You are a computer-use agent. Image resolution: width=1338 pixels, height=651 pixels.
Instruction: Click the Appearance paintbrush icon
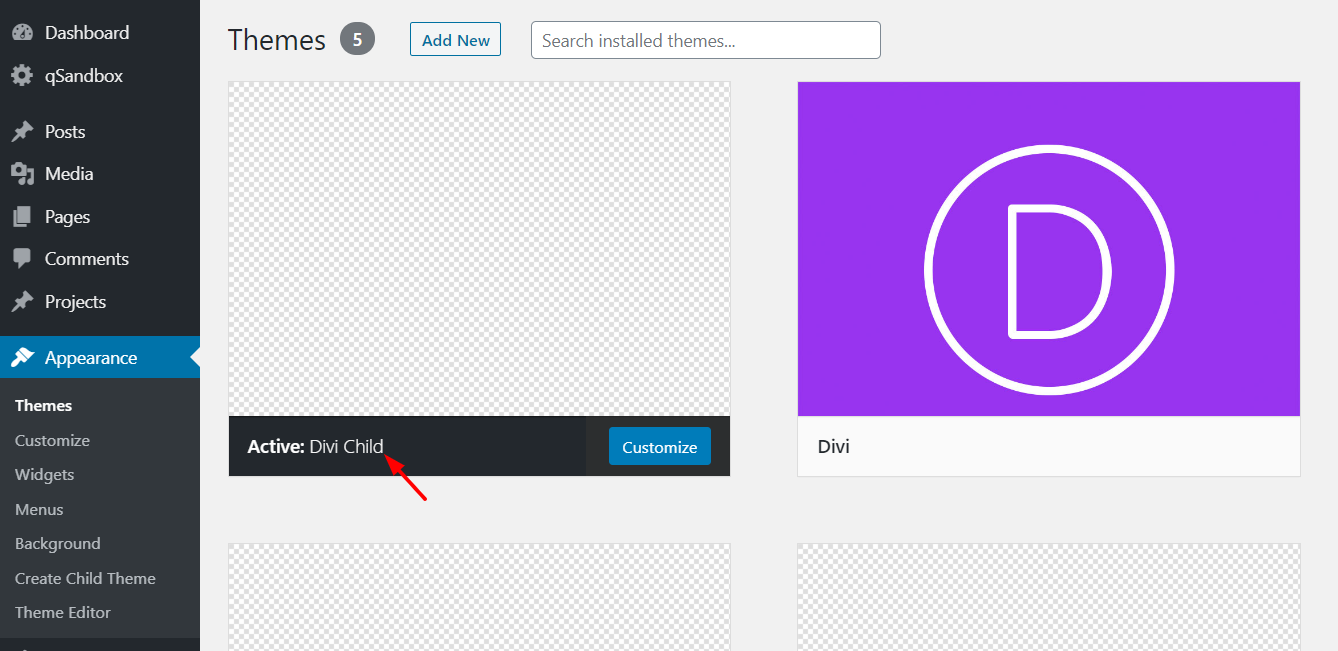tap(22, 358)
